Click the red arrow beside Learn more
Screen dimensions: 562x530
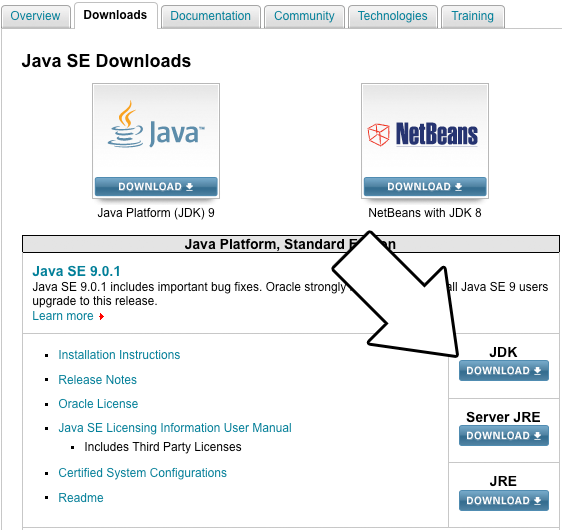tap(101, 316)
